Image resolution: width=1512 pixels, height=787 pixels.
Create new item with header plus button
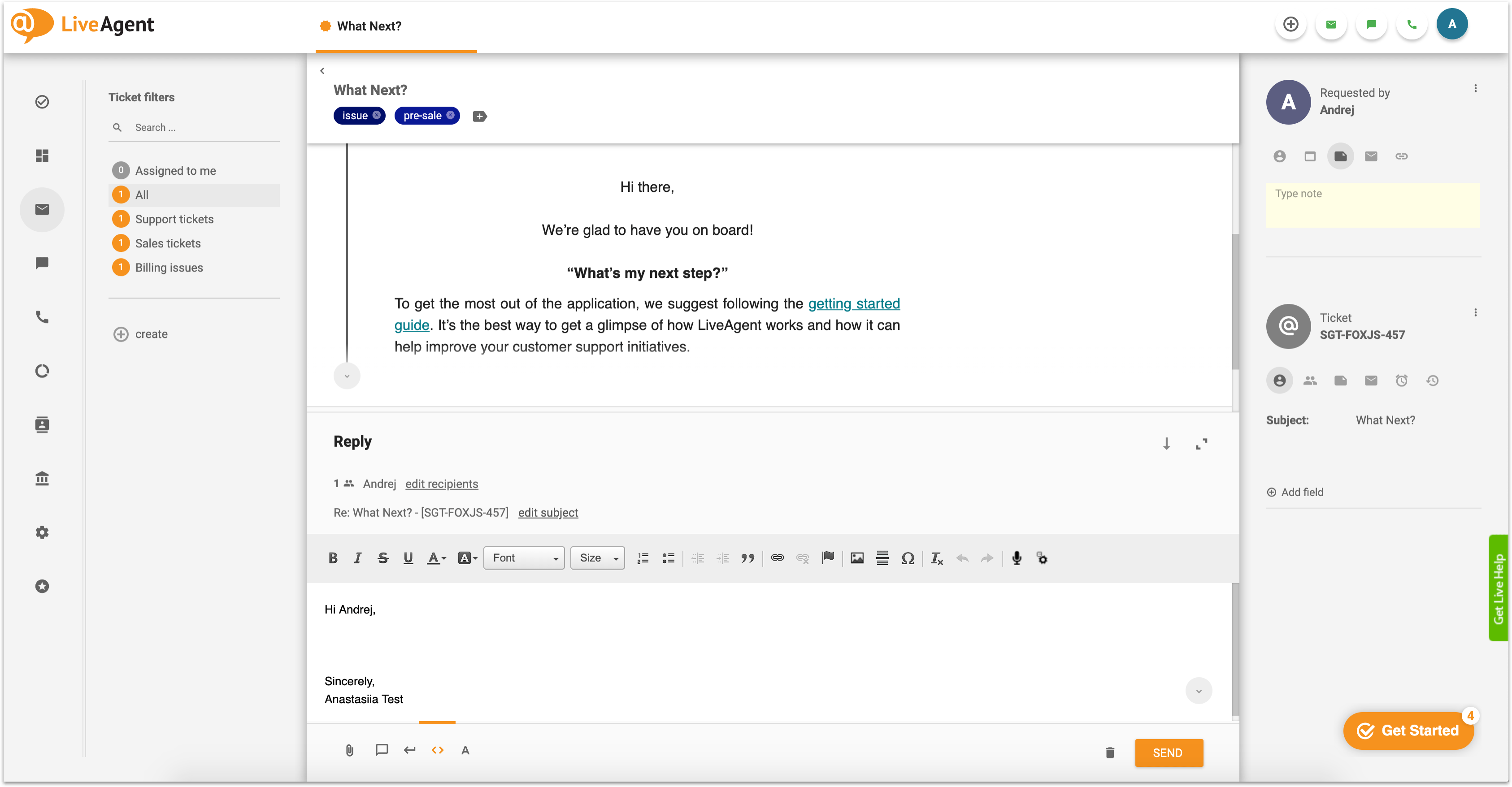point(1290,25)
